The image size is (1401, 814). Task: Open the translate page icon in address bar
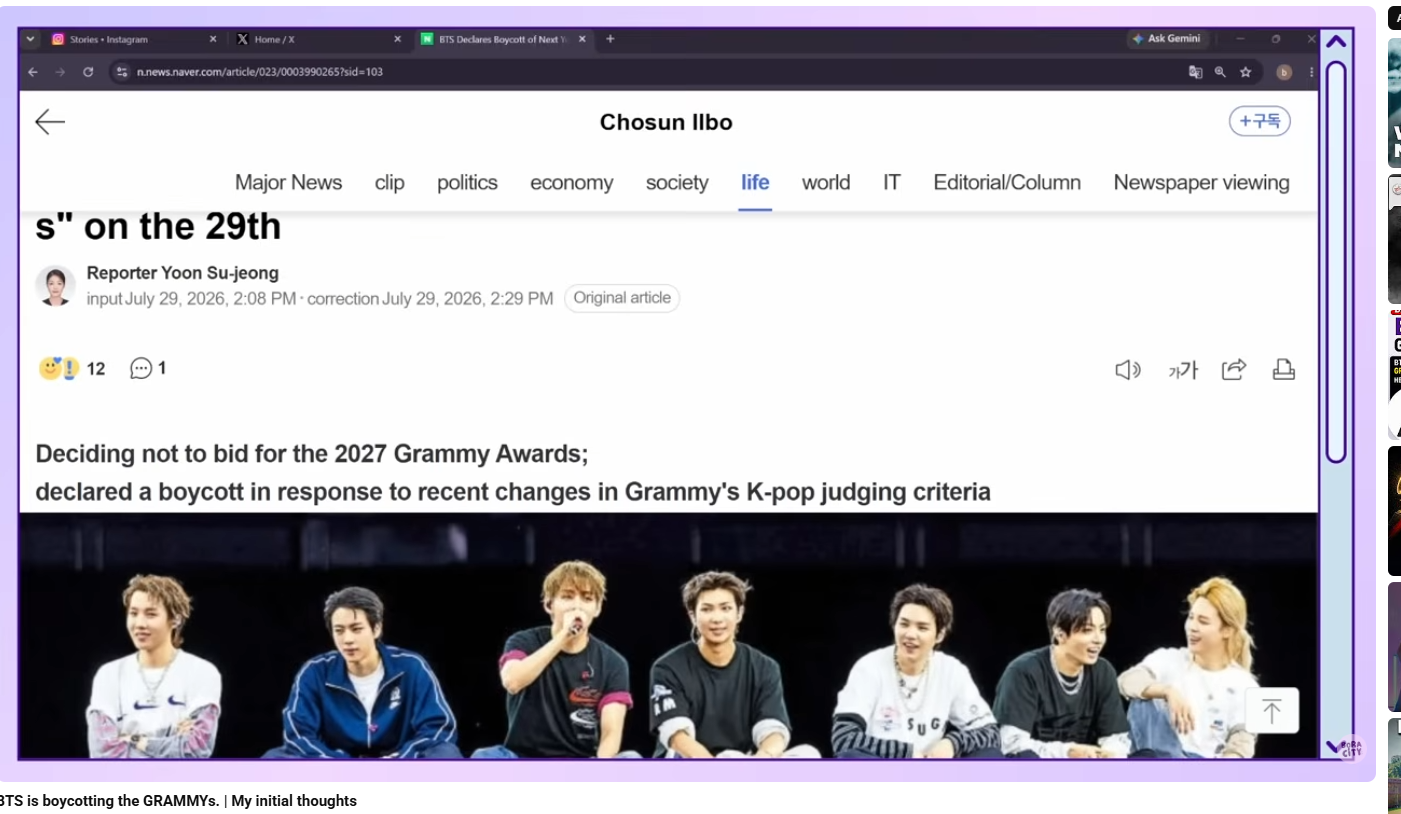1195,72
